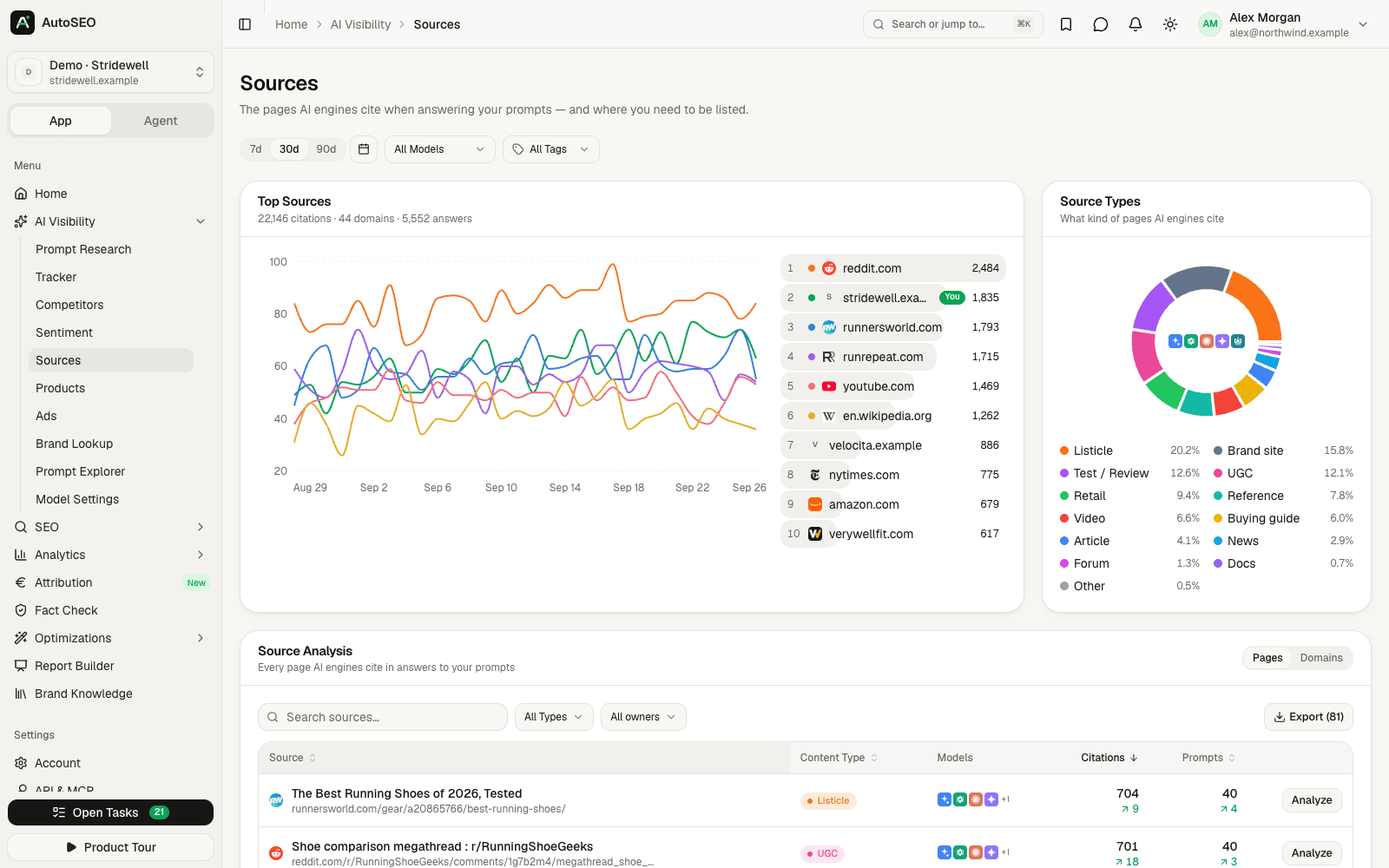Analyze the Best Running Shoes of 2026 row
Viewport: 1389px width, 868px height.
point(1312,800)
